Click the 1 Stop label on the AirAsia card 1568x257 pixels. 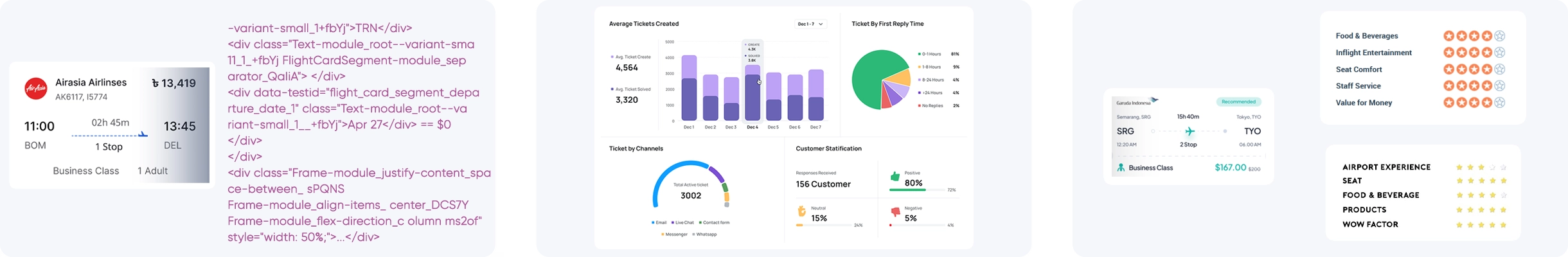tap(109, 146)
